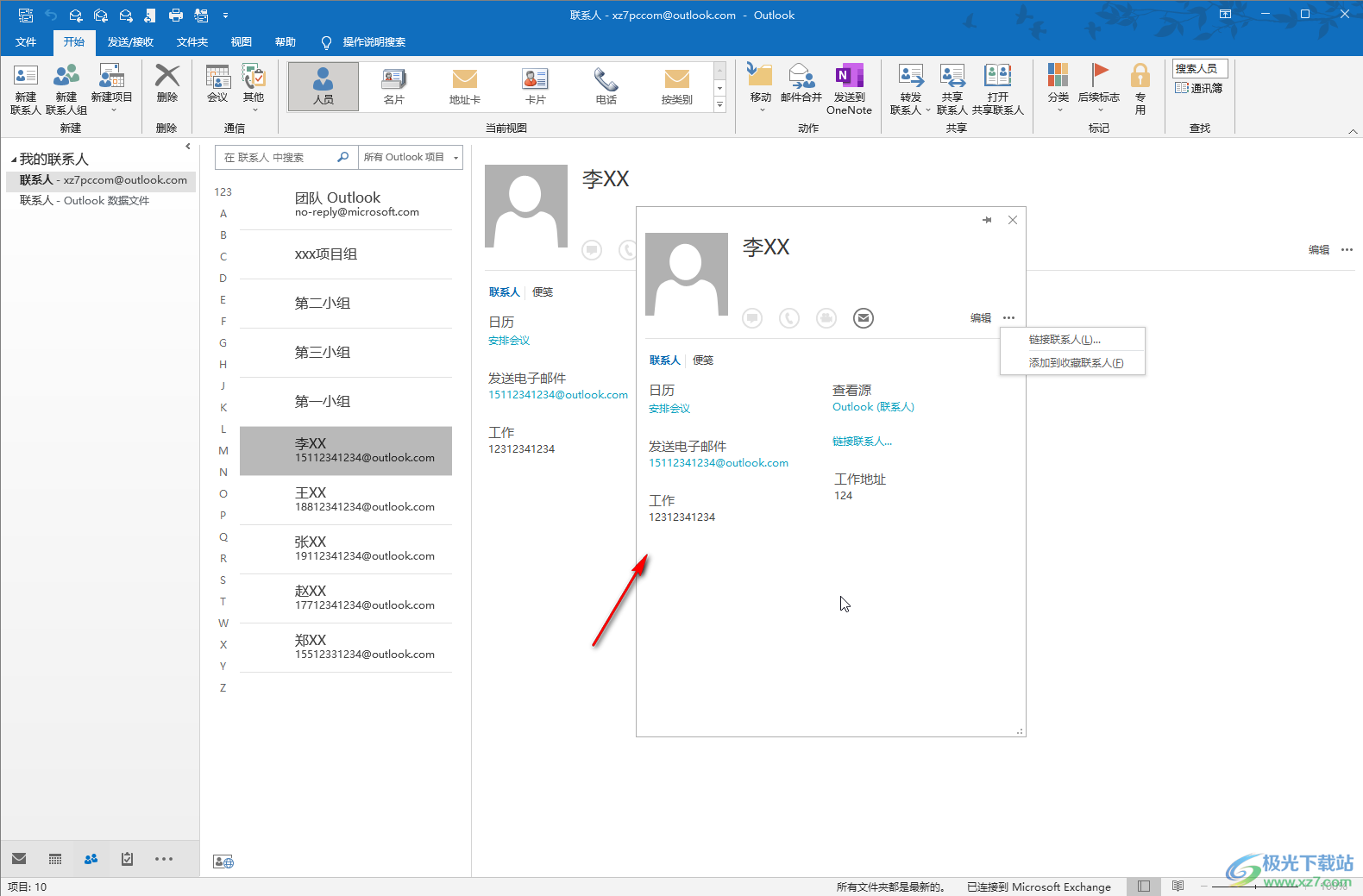The image size is (1363, 896).
Task: Switch to the Folder (文件夹) tab
Action: [192, 41]
